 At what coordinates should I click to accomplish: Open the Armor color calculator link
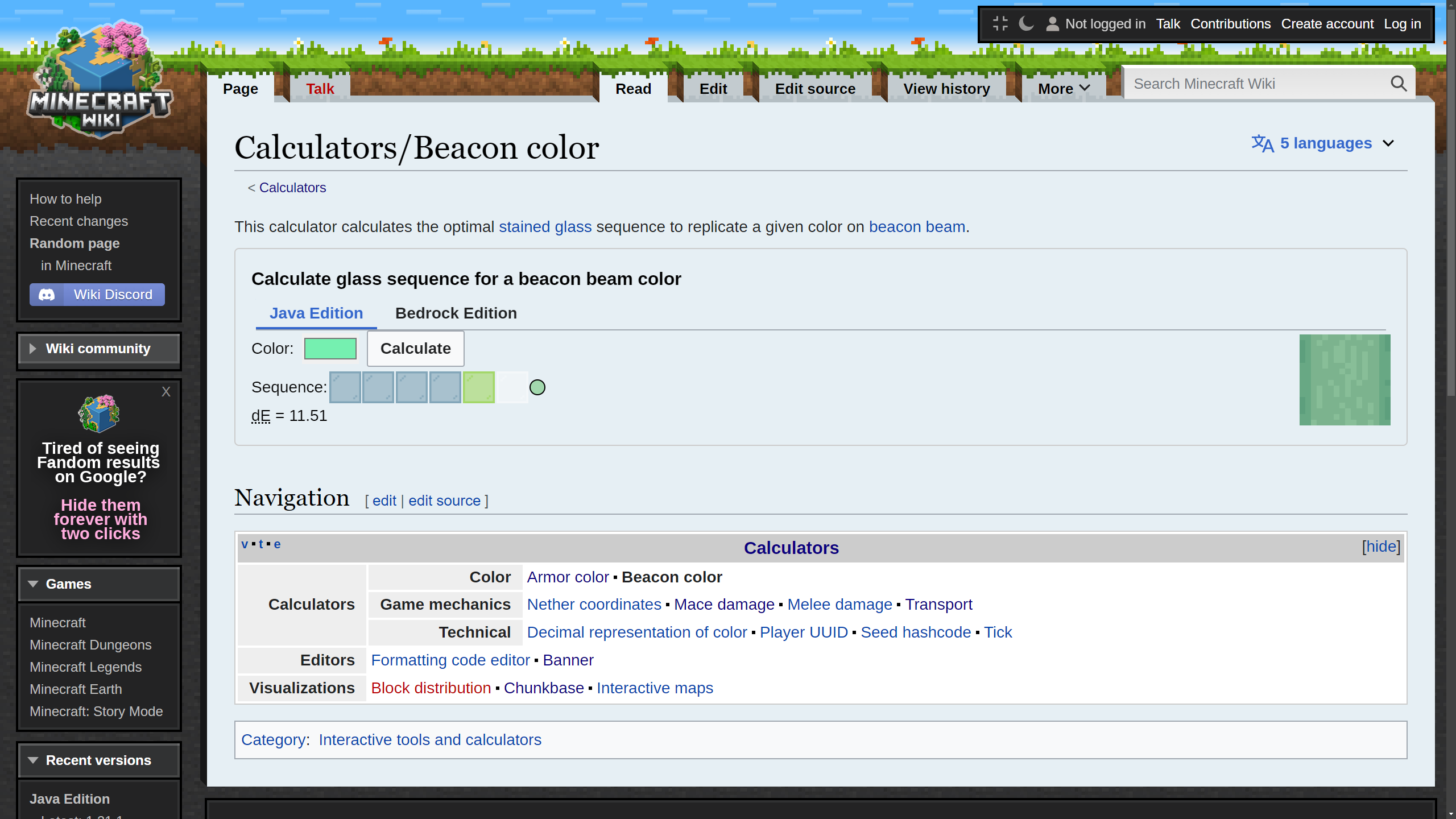pyautogui.click(x=568, y=577)
